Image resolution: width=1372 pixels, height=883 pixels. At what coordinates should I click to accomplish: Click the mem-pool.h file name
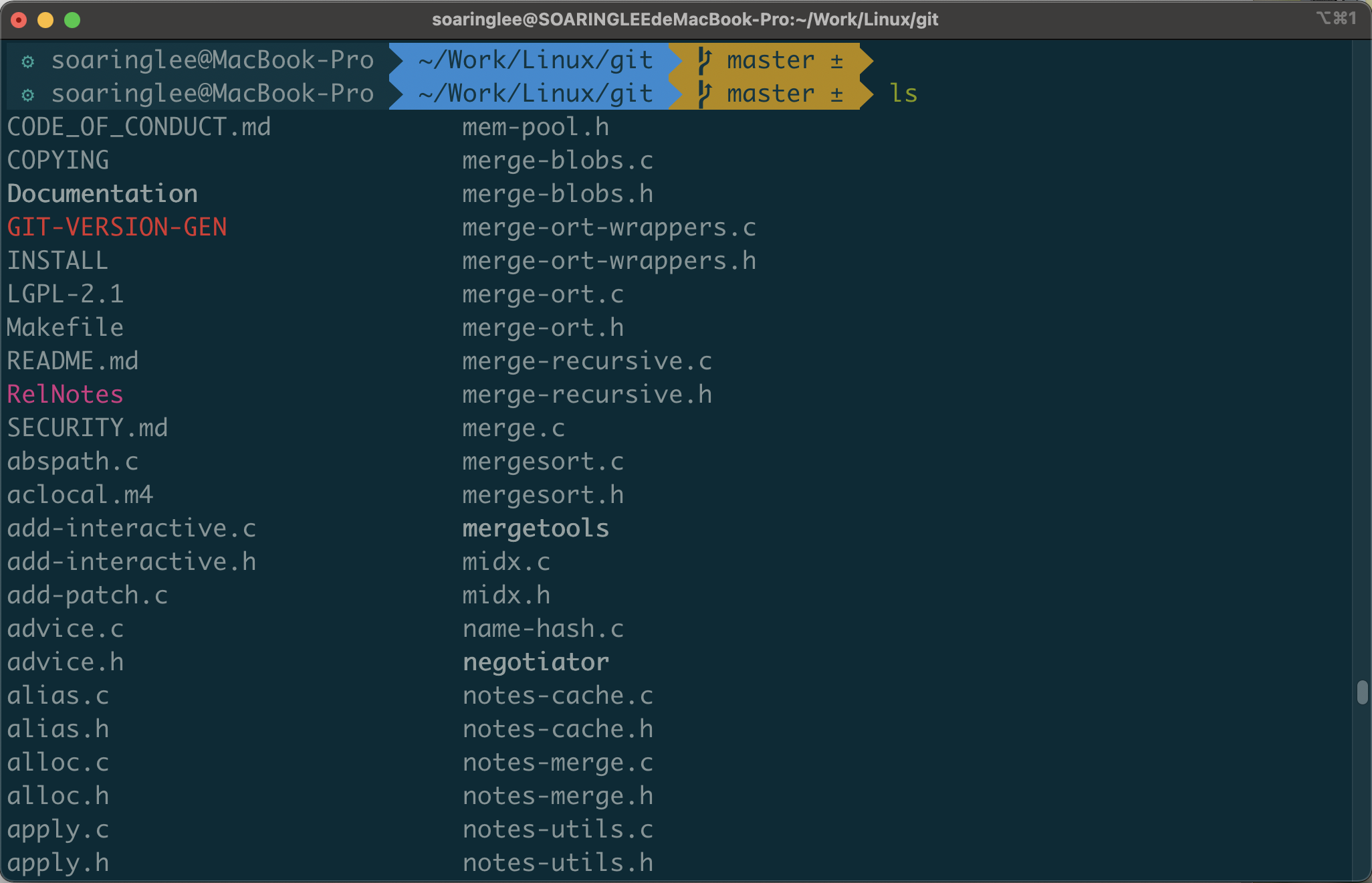click(x=536, y=127)
